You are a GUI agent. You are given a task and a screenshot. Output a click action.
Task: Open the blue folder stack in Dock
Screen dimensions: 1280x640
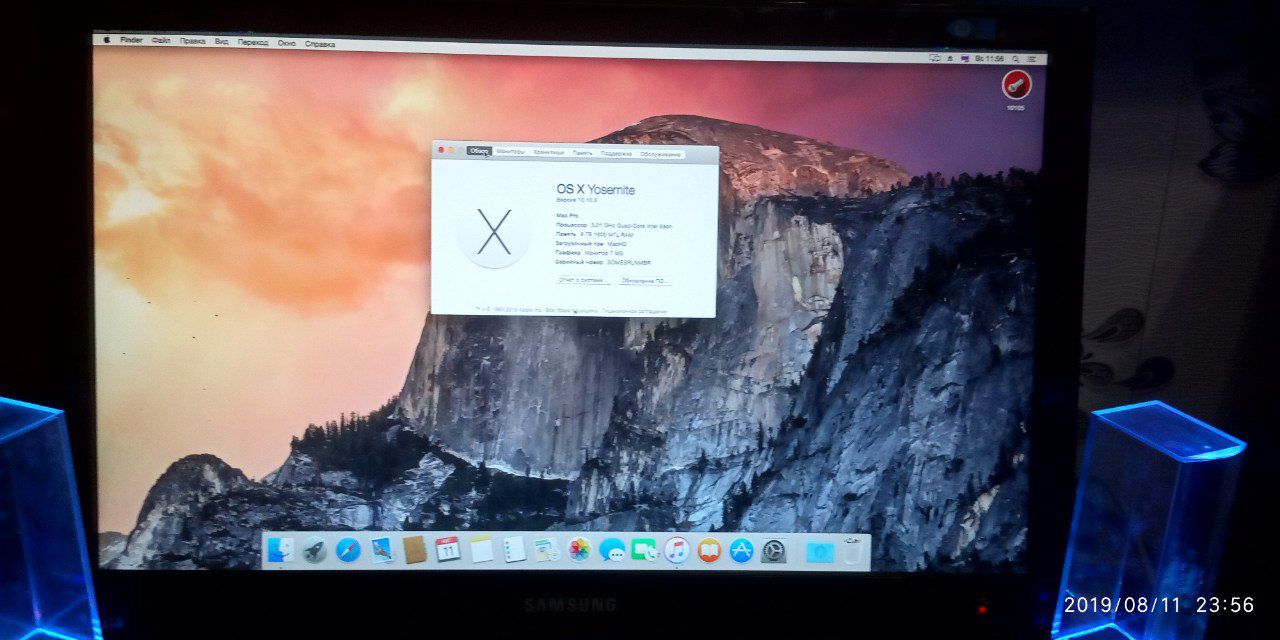pyautogui.click(x=819, y=550)
